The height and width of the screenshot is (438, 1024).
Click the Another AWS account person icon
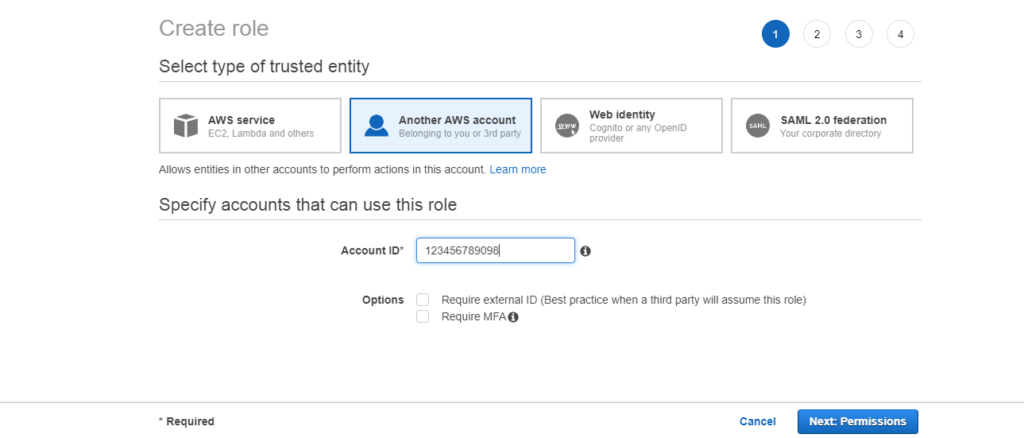pyautogui.click(x=376, y=125)
